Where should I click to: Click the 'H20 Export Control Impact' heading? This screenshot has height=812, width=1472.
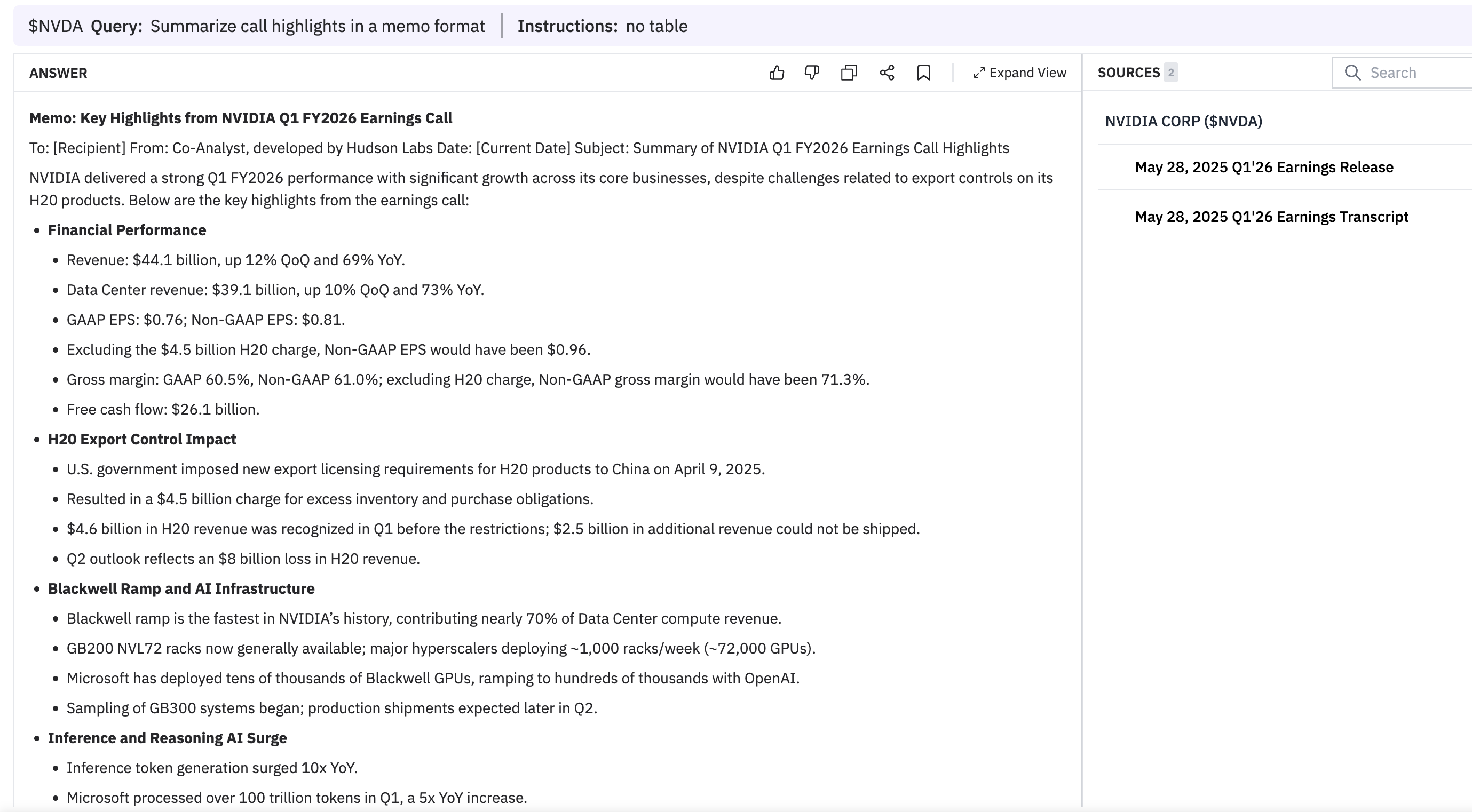click(x=142, y=439)
